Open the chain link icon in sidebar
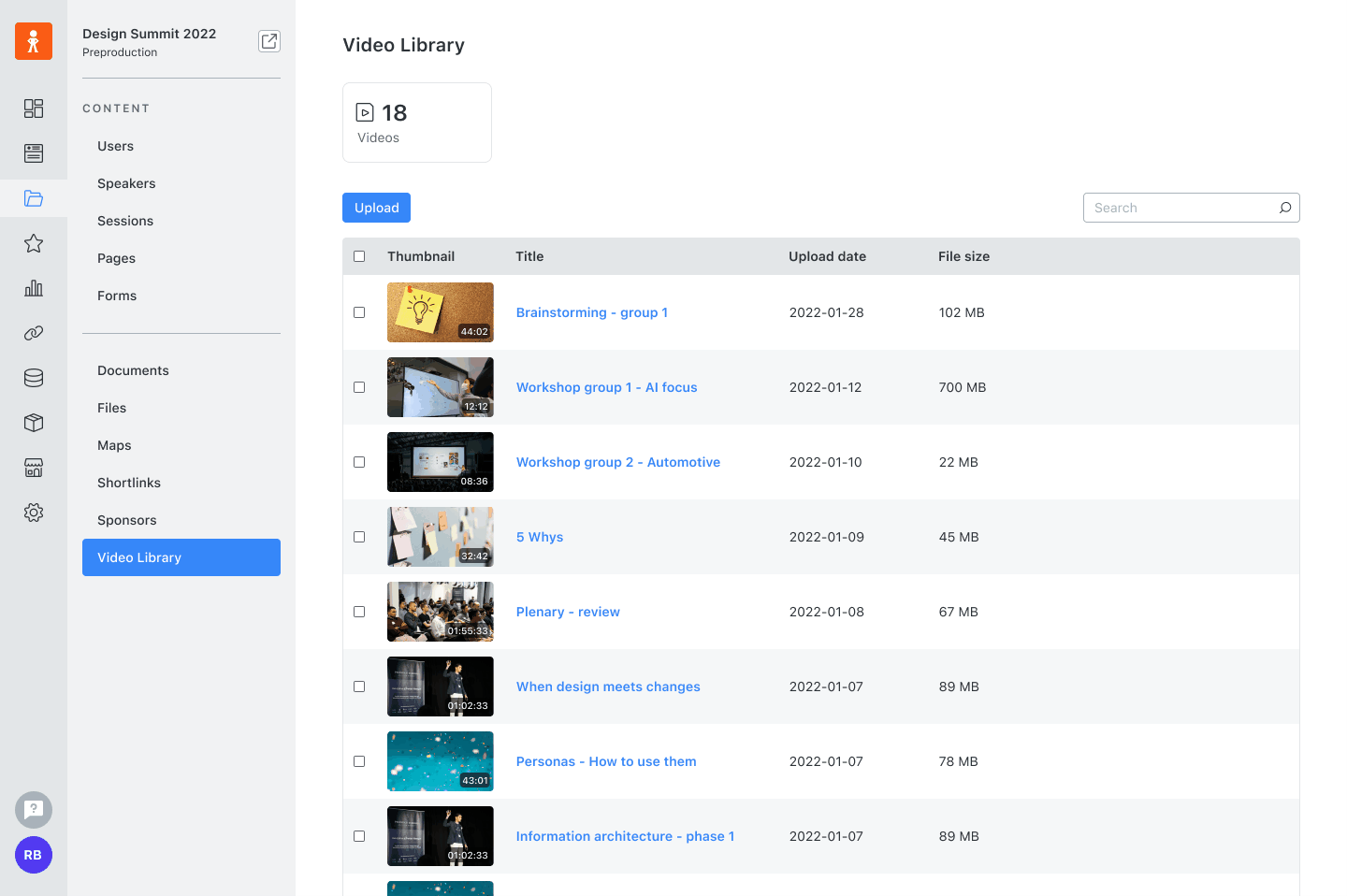Image resolution: width=1347 pixels, height=896 pixels. pos(34,333)
